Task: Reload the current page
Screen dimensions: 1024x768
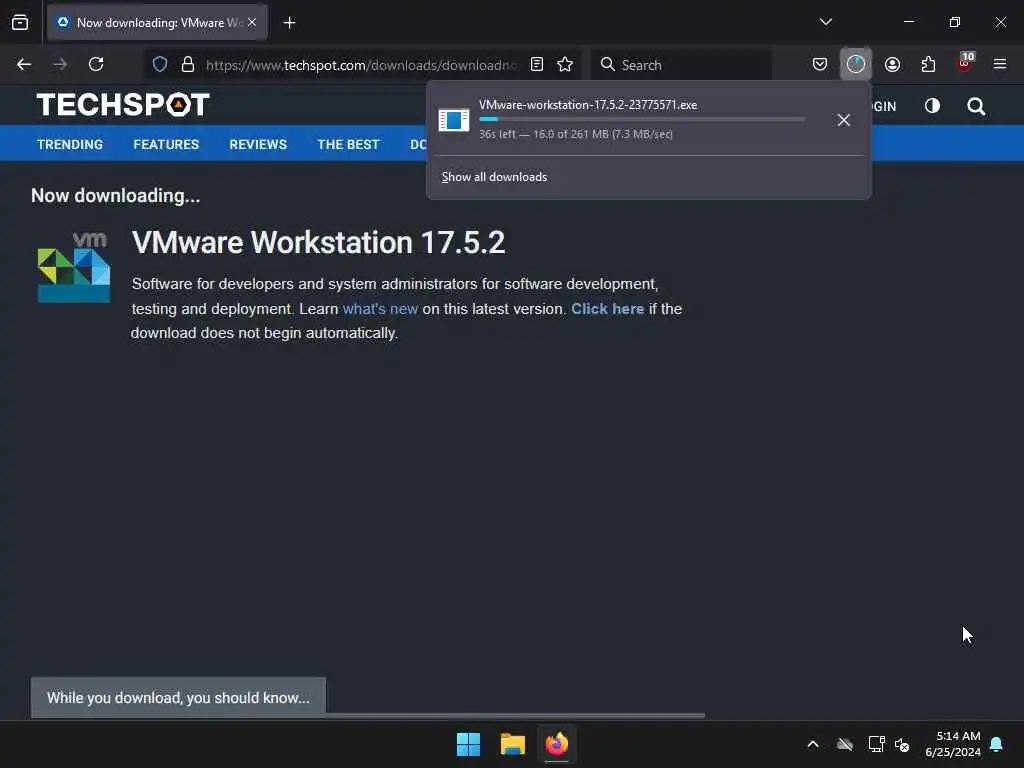Action: pyautogui.click(x=96, y=64)
